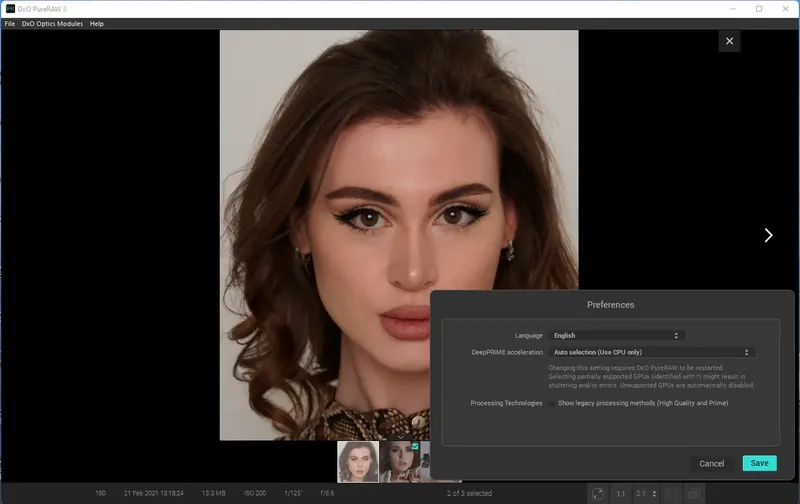Maximize the DxO PureRAW window

point(759,9)
